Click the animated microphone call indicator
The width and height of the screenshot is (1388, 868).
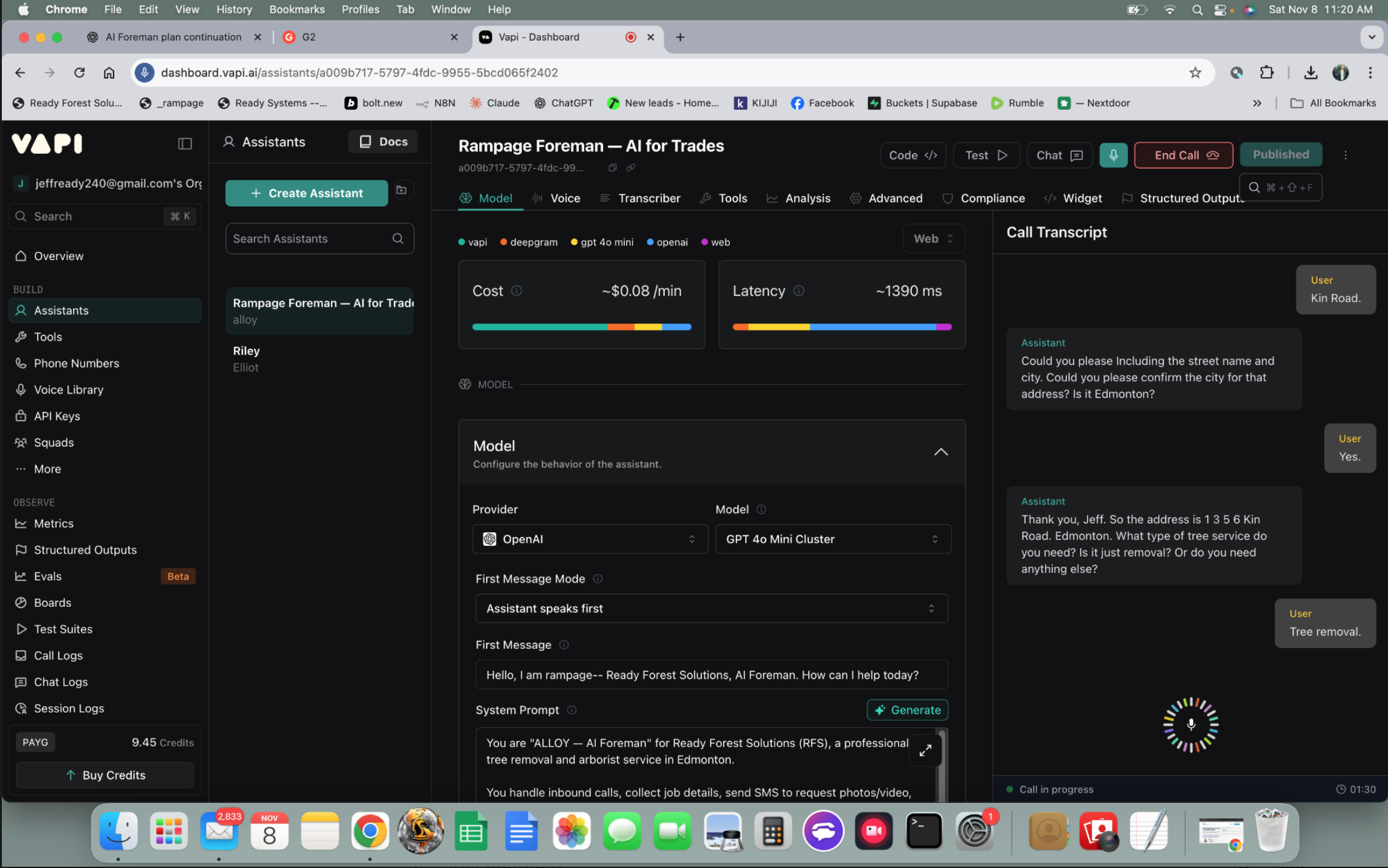[1190, 725]
